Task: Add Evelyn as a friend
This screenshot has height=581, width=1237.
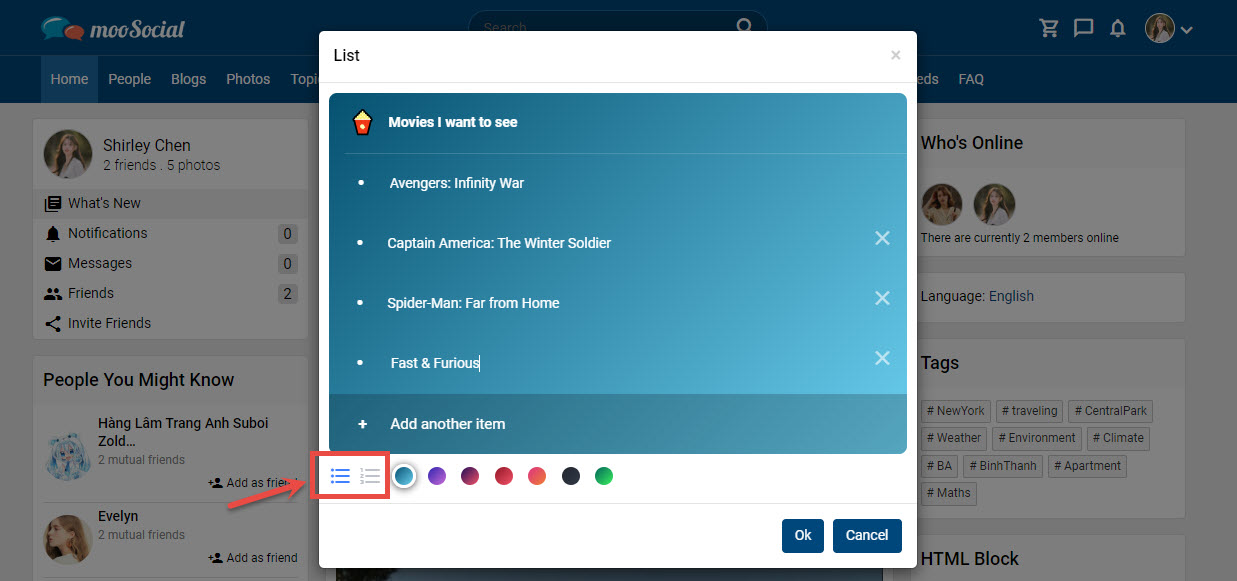Action: point(253,558)
